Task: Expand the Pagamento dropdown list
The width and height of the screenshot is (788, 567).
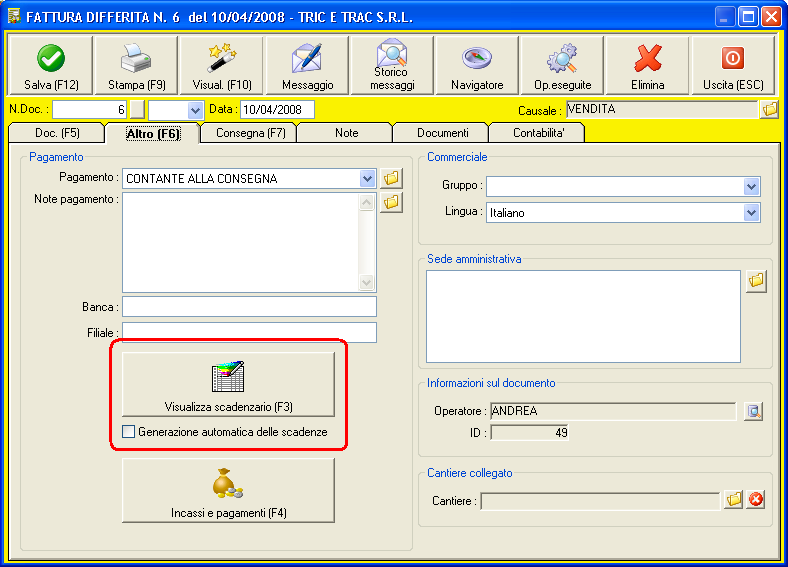Action: 367,178
